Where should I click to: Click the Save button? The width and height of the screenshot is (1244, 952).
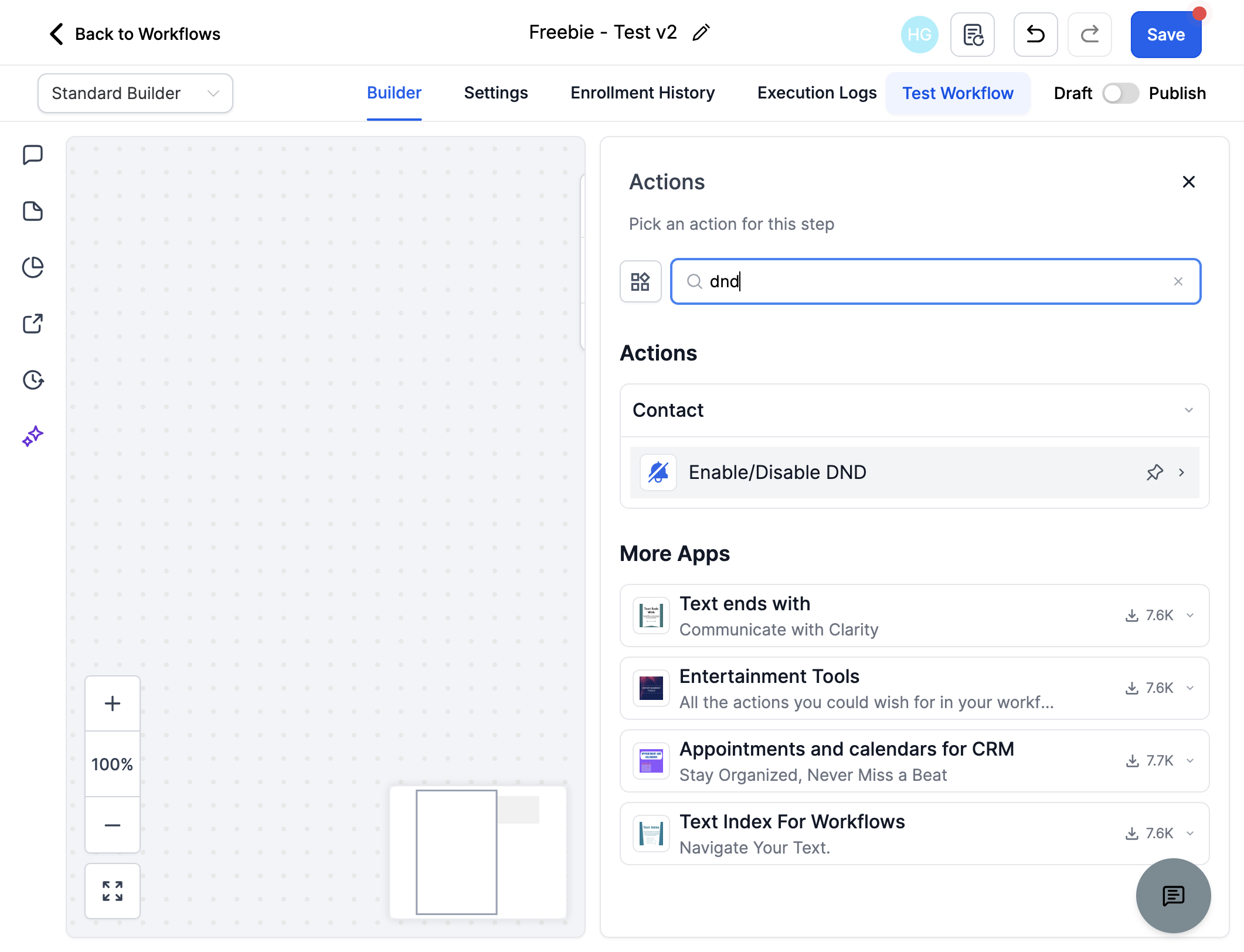coord(1166,35)
